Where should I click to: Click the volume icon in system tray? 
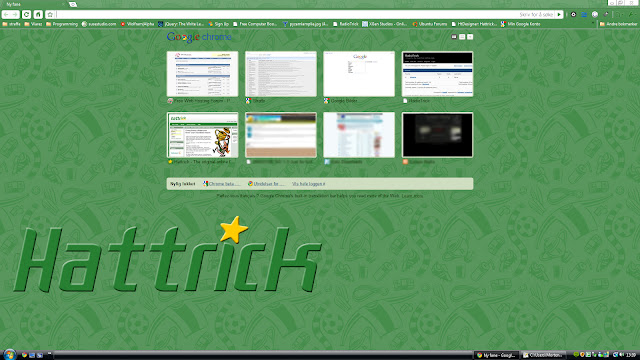click(x=621, y=355)
